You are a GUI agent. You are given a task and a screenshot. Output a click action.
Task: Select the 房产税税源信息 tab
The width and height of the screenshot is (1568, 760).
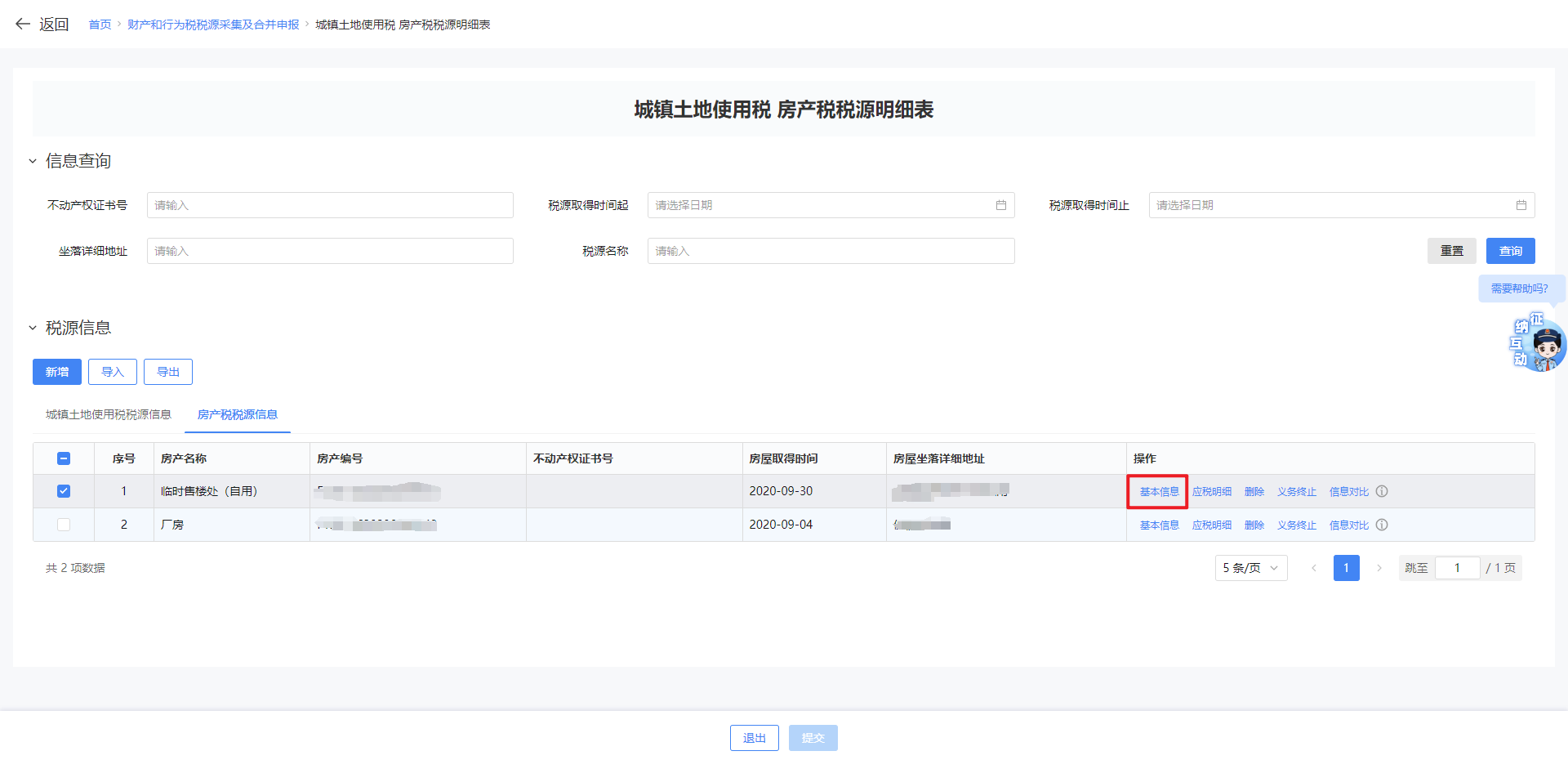238,414
